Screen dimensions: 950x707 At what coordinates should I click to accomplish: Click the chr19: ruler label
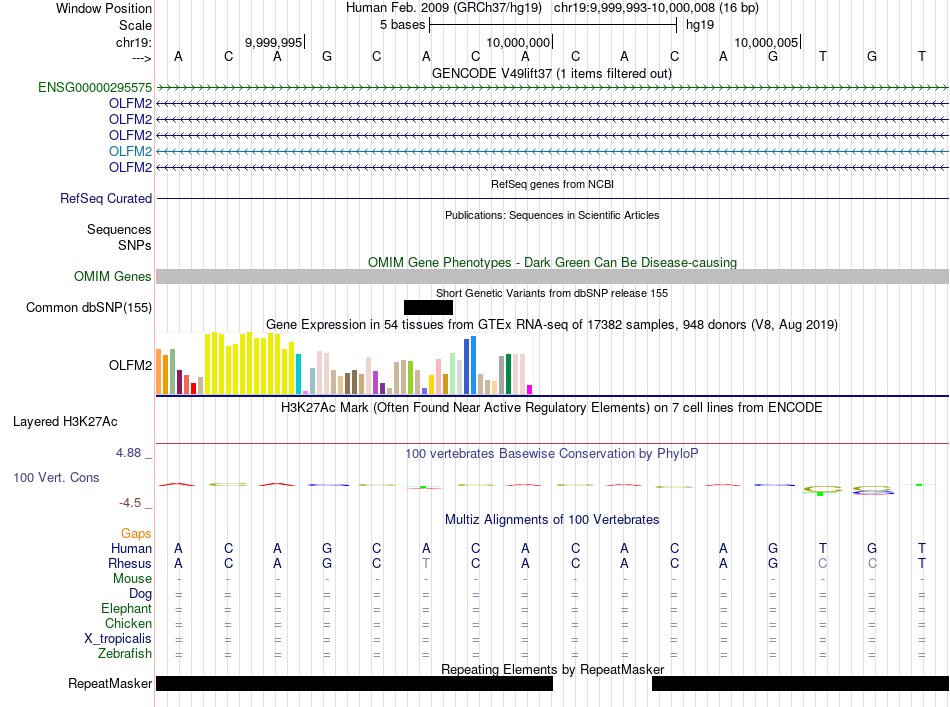tap(133, 42)
